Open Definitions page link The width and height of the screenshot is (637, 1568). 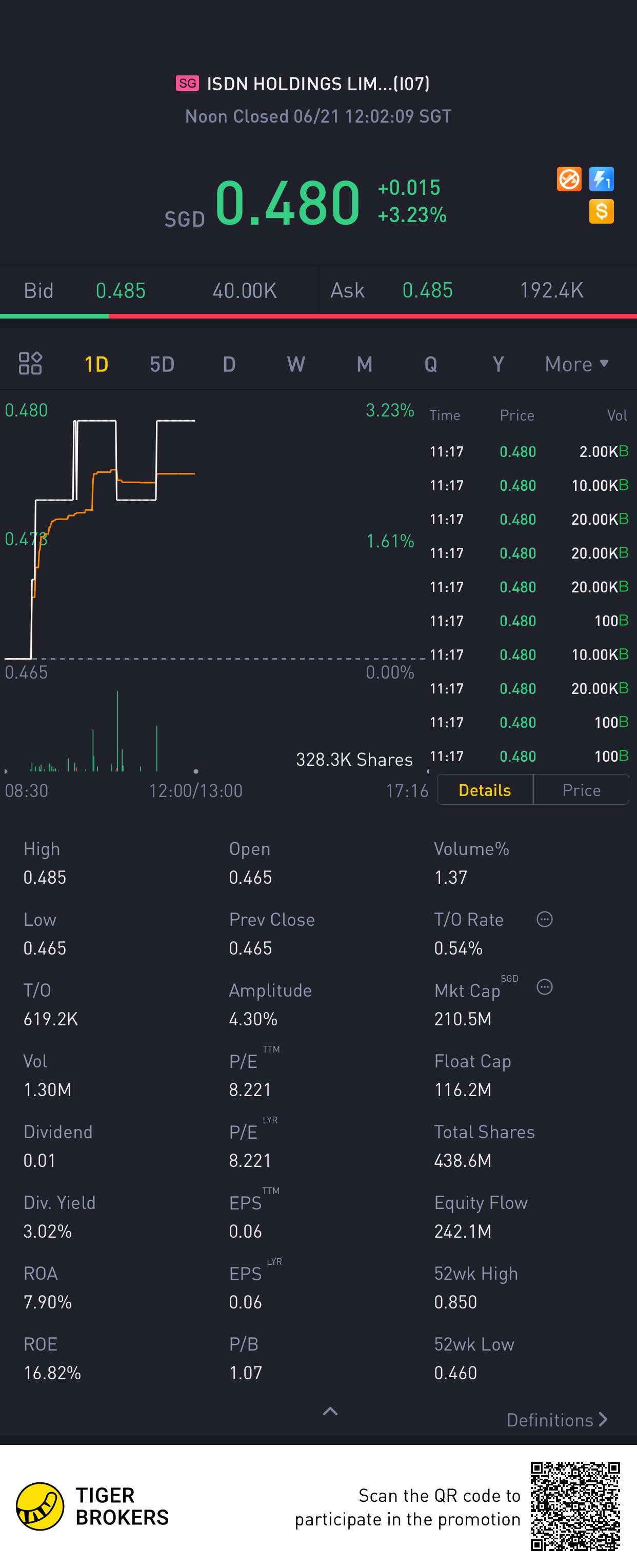(x=556, y=1419)
